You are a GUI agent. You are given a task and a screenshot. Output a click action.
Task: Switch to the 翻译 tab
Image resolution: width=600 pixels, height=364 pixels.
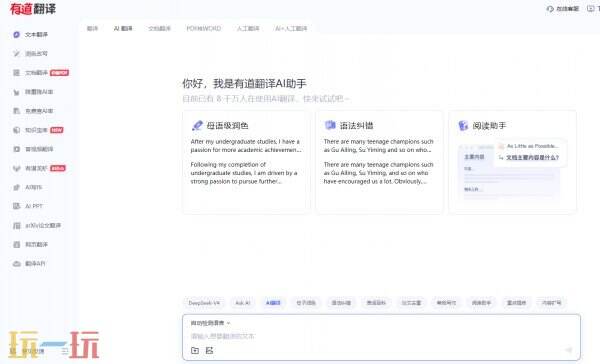92,28
